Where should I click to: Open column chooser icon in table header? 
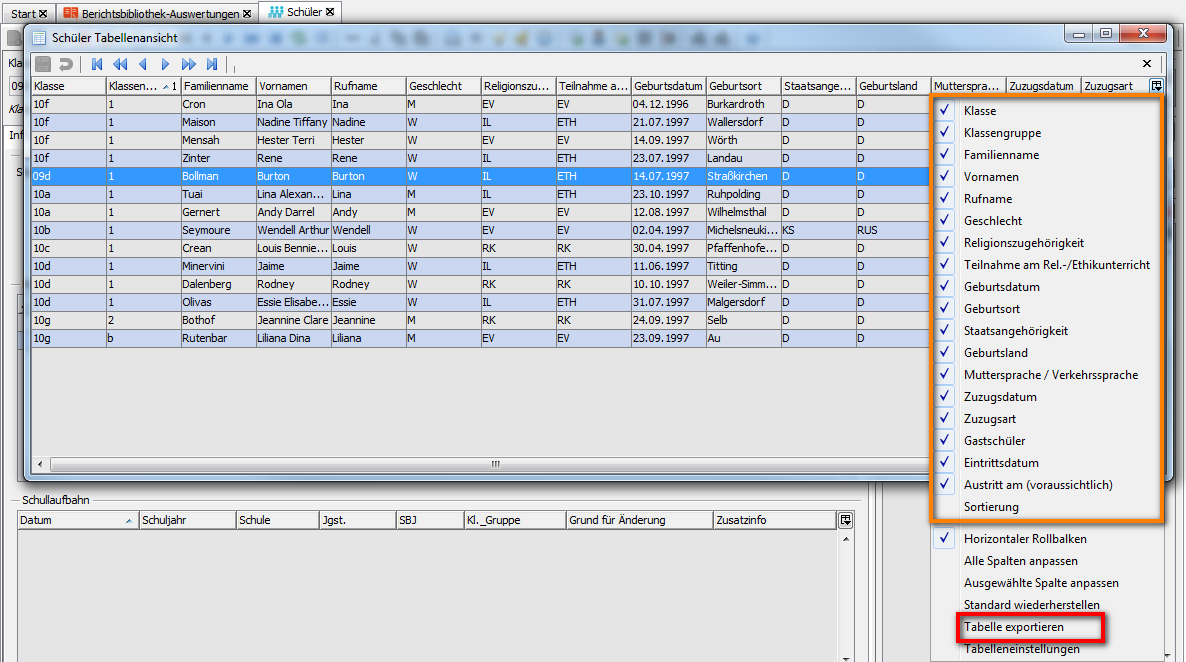pyautogui.click(x=1157, y=85)
